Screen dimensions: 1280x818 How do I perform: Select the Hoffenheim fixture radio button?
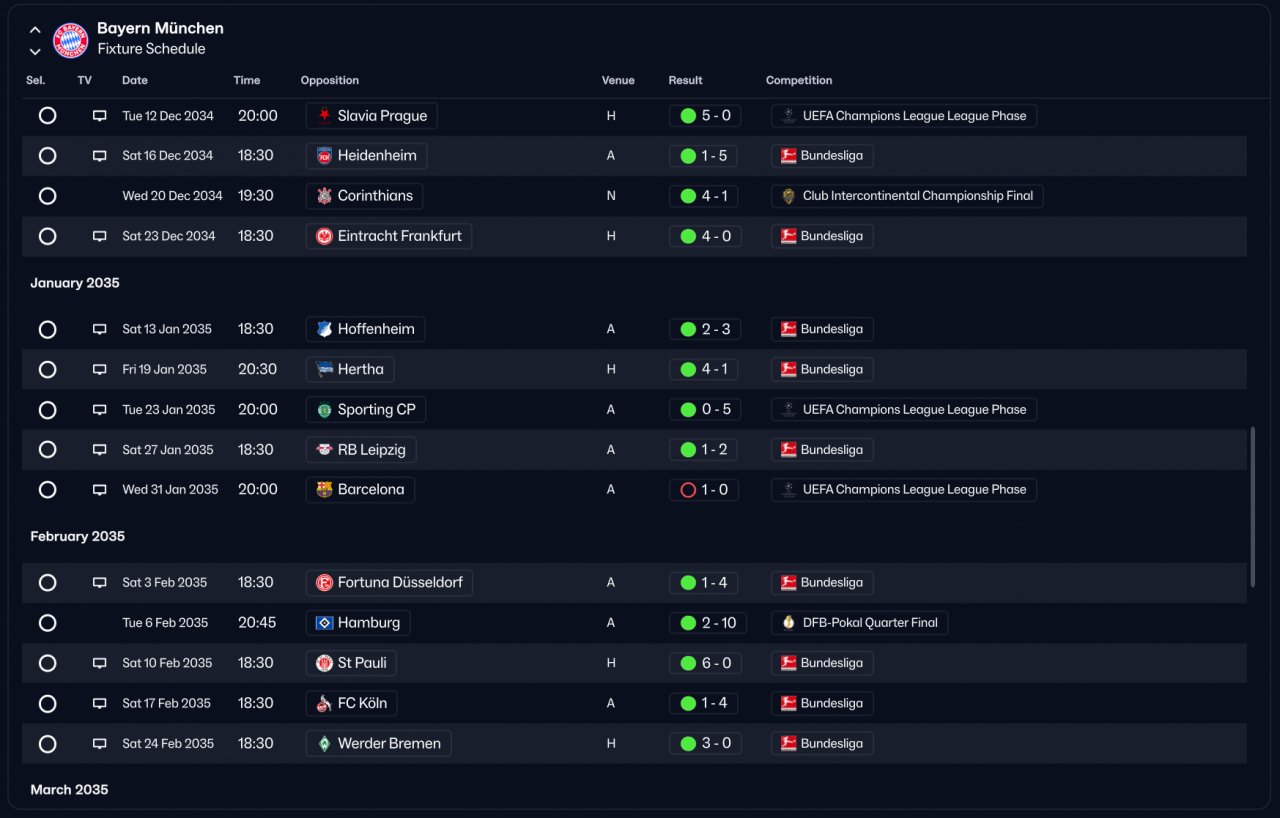[47, 329]
